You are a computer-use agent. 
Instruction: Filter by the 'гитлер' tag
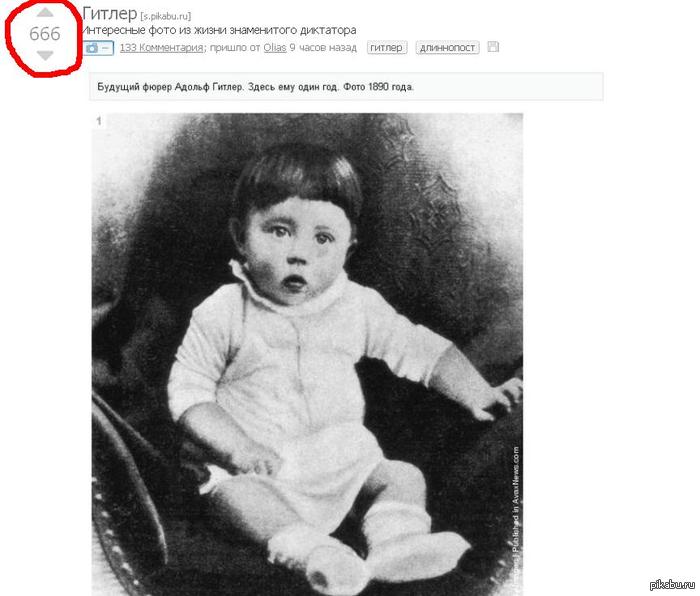[x=387, y=47]
